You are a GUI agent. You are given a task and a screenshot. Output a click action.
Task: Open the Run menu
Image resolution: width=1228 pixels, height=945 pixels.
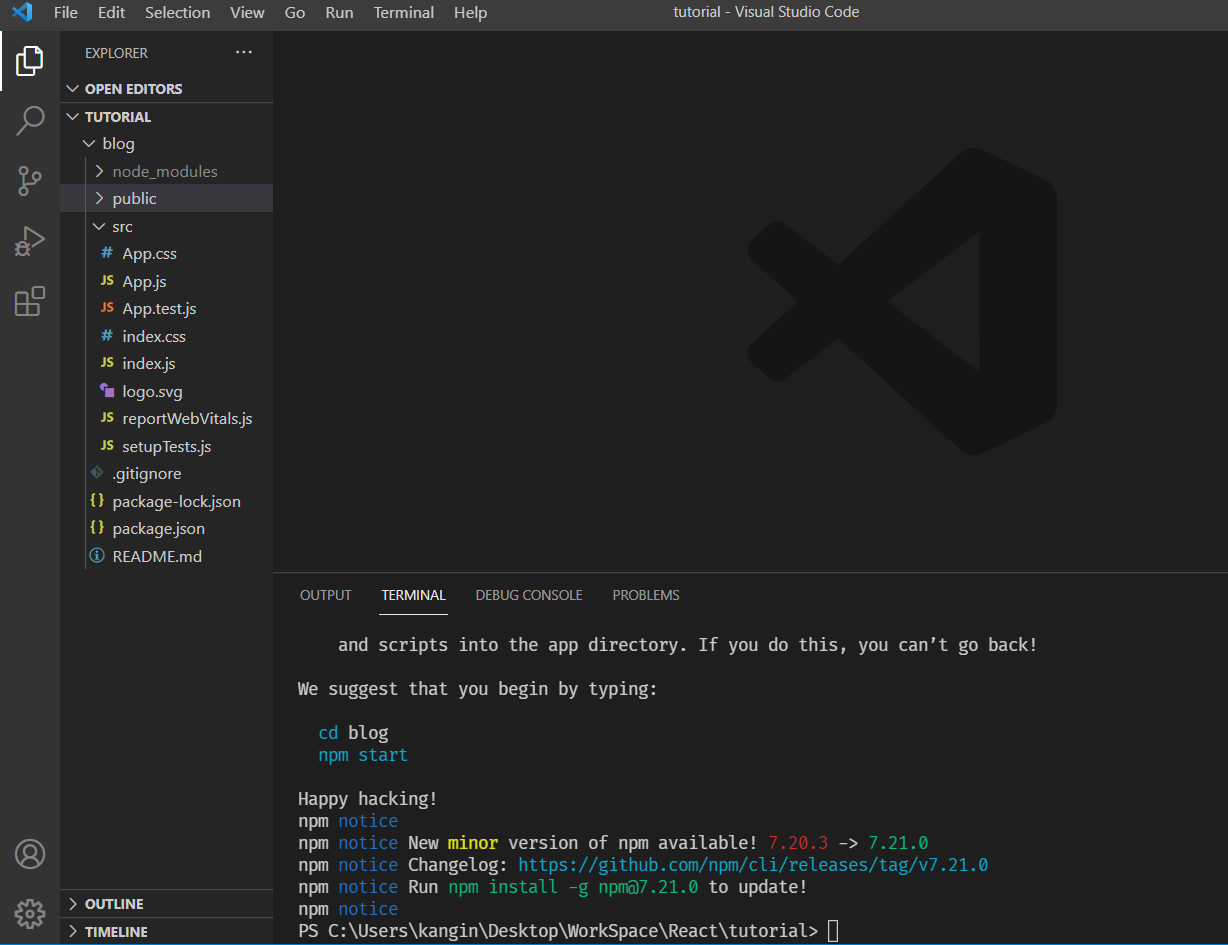tap(339, 13)
